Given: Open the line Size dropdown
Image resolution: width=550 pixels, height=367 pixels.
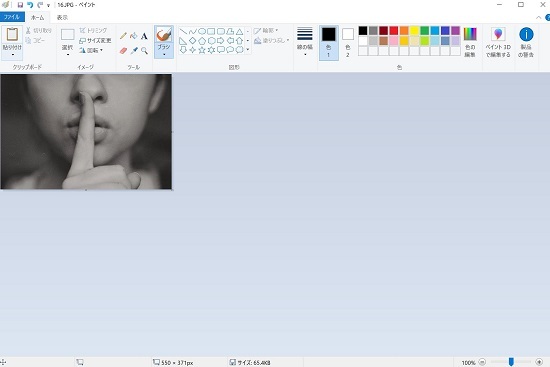Looking at the screenshot, I should [x=305, y=41].
